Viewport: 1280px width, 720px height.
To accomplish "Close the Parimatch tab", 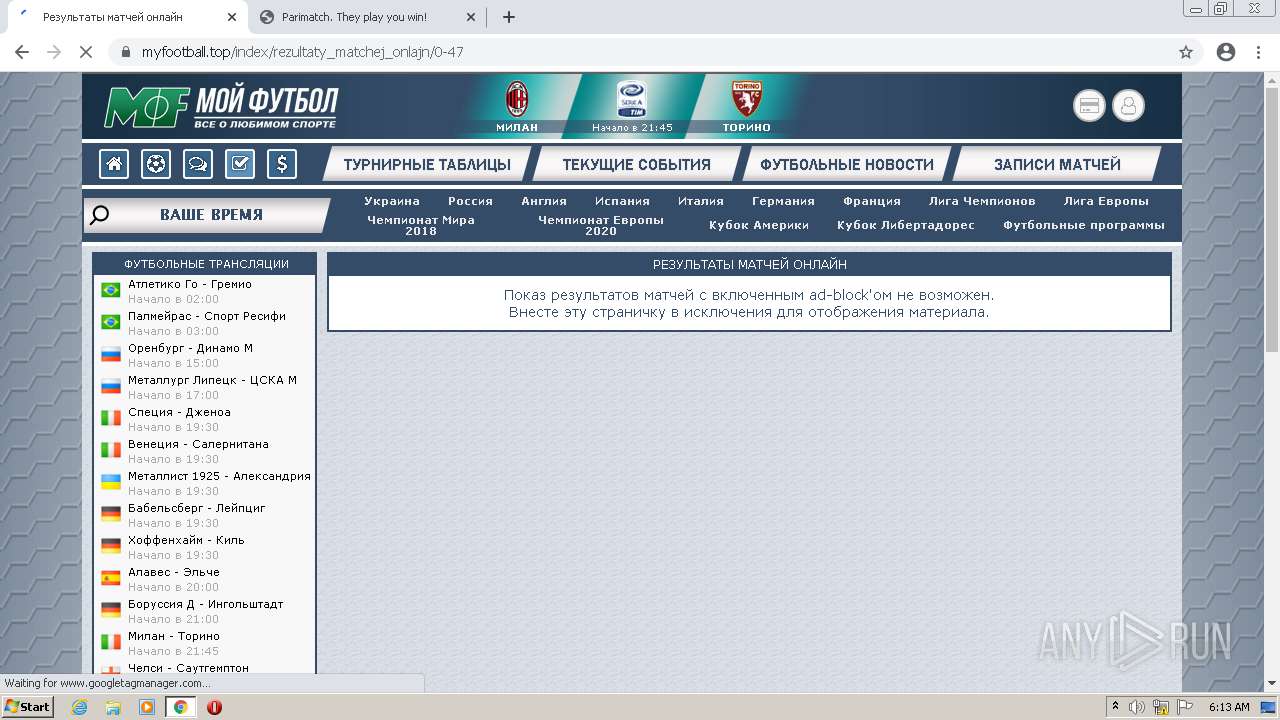I will 471,17.
